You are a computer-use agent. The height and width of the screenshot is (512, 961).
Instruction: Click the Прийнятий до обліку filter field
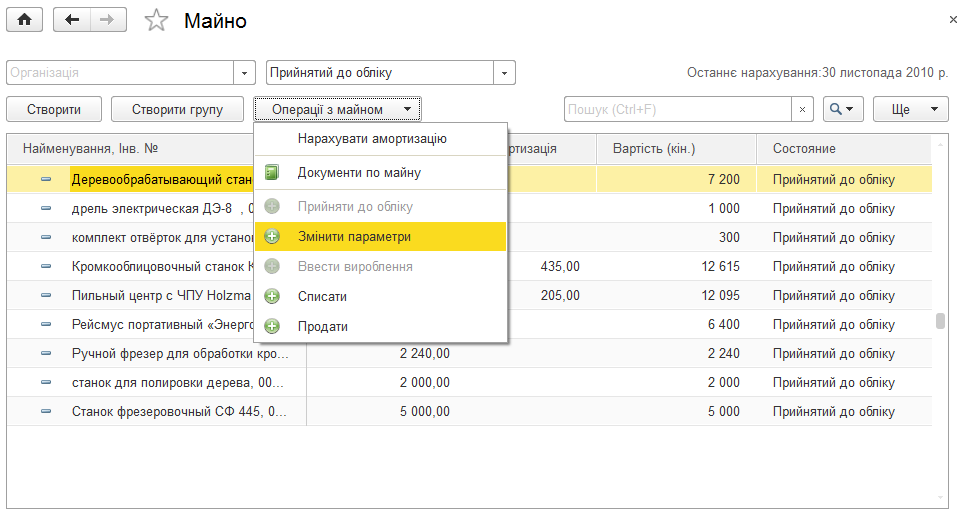380,72
